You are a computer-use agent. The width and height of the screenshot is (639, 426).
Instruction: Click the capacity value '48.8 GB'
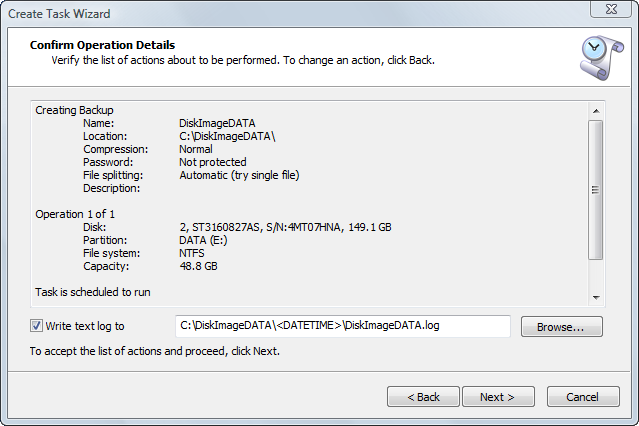198,266
